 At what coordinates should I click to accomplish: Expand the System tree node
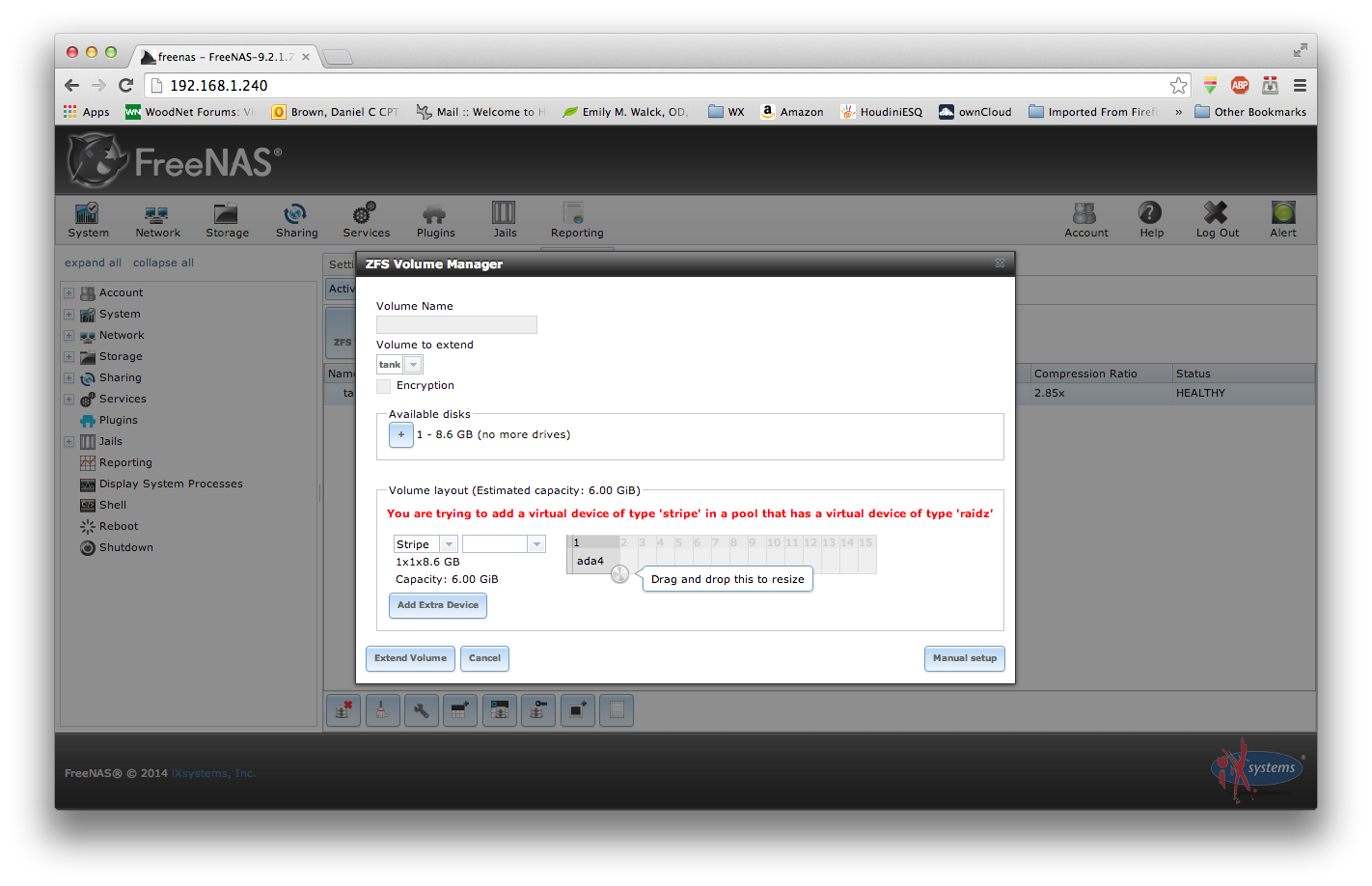(69, 315)
